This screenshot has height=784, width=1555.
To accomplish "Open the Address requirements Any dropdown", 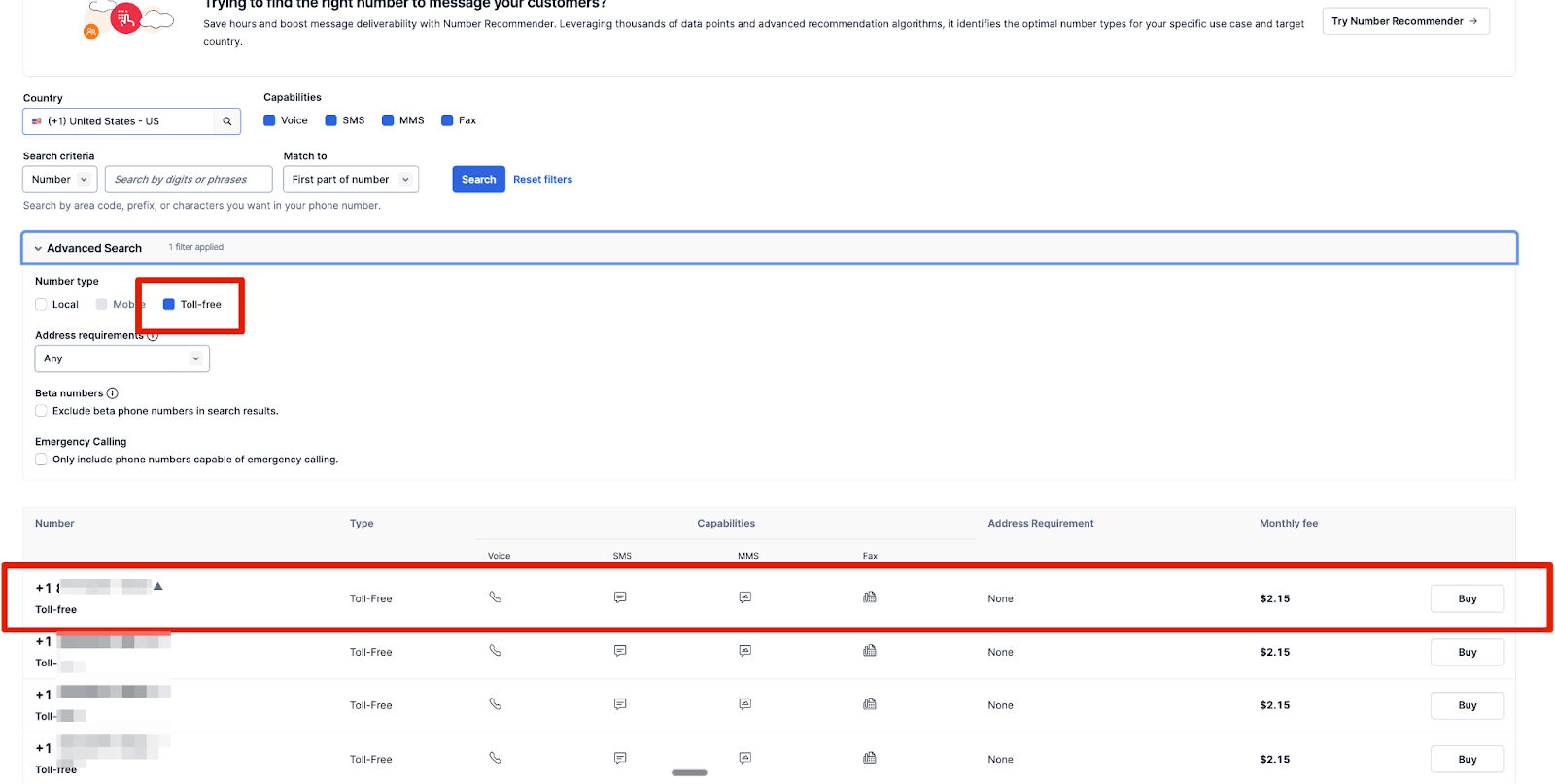I will coord(122,358).
